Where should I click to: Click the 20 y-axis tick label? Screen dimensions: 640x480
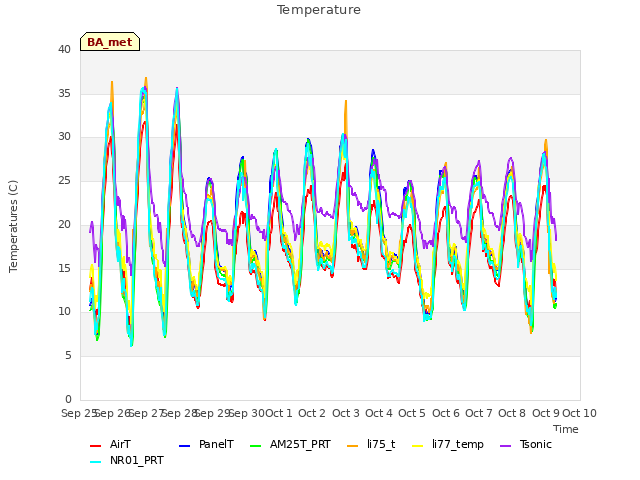64,224
